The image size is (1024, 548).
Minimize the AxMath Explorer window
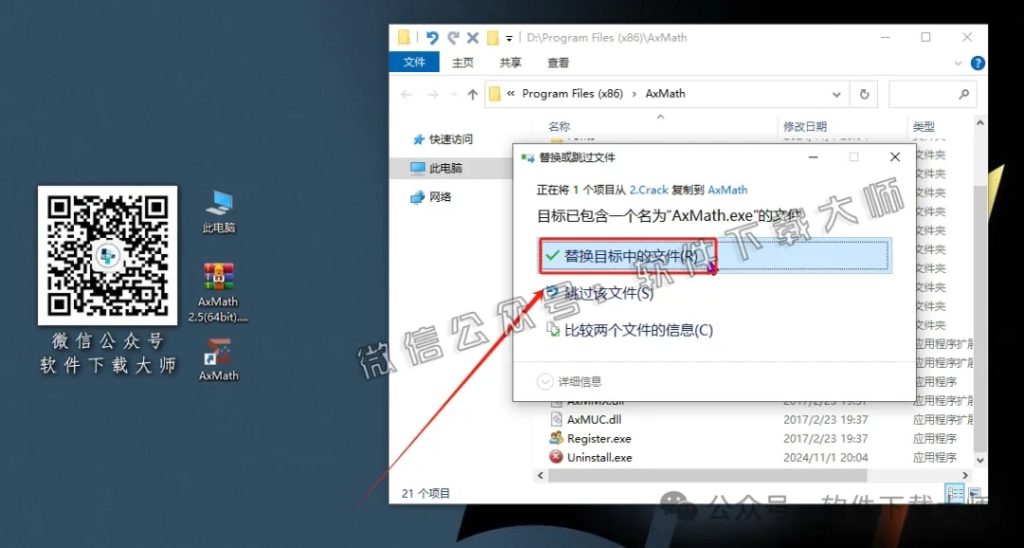coord(884,38)
